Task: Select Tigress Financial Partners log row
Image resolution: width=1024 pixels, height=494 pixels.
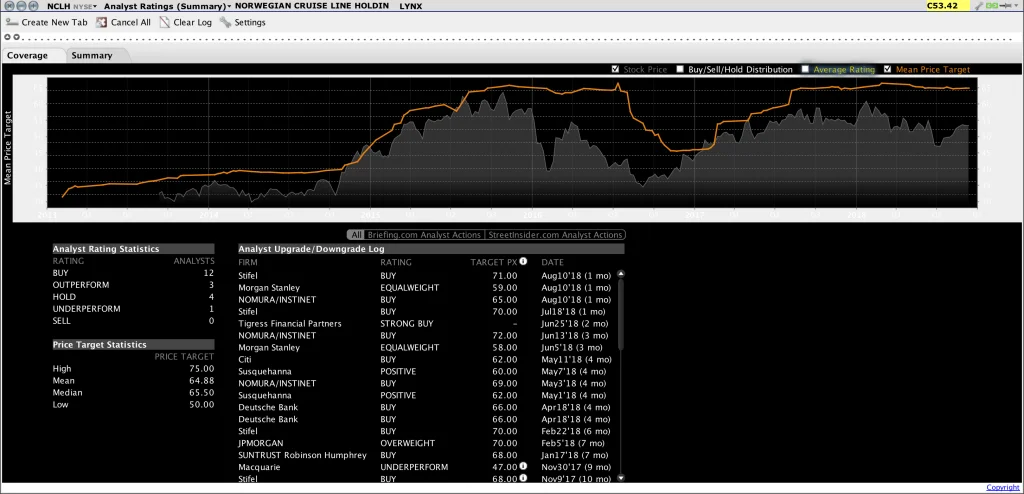Action: point(426,323)
